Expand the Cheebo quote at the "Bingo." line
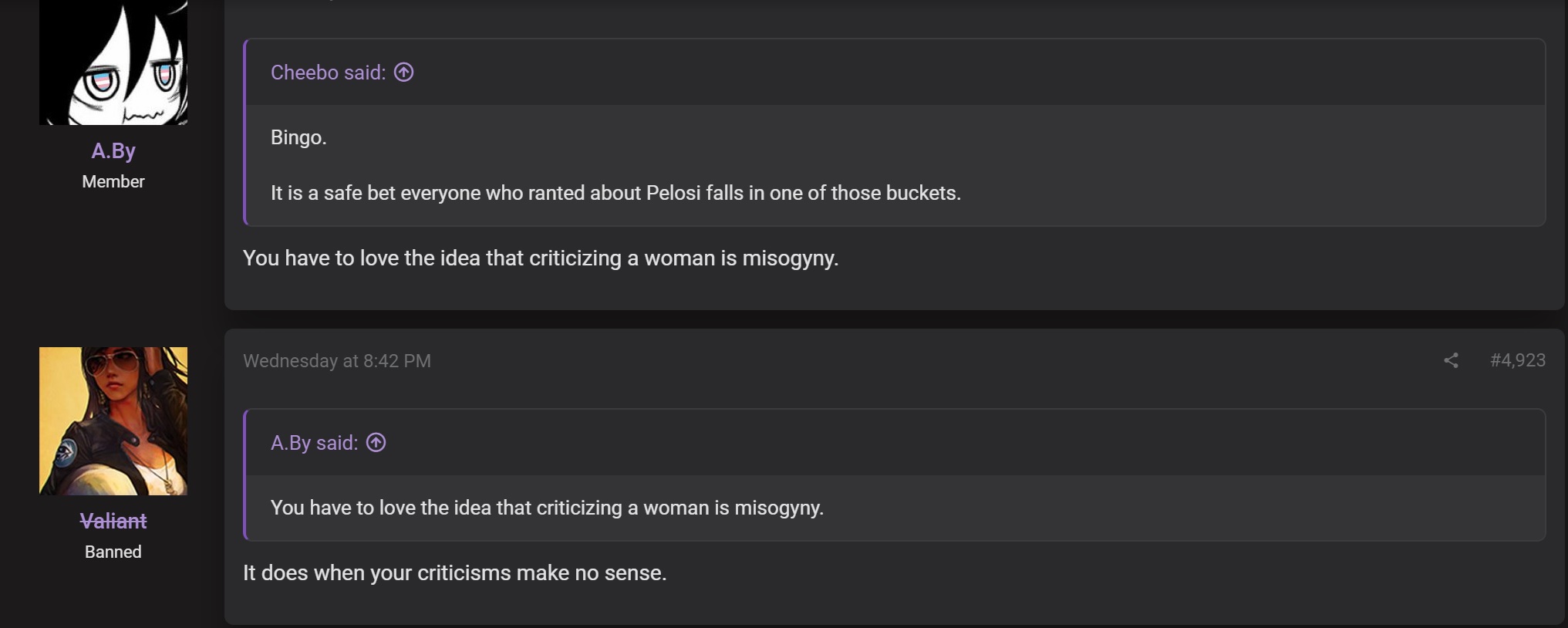Screen dimensions: 1568x628 [x=298, y=137]
